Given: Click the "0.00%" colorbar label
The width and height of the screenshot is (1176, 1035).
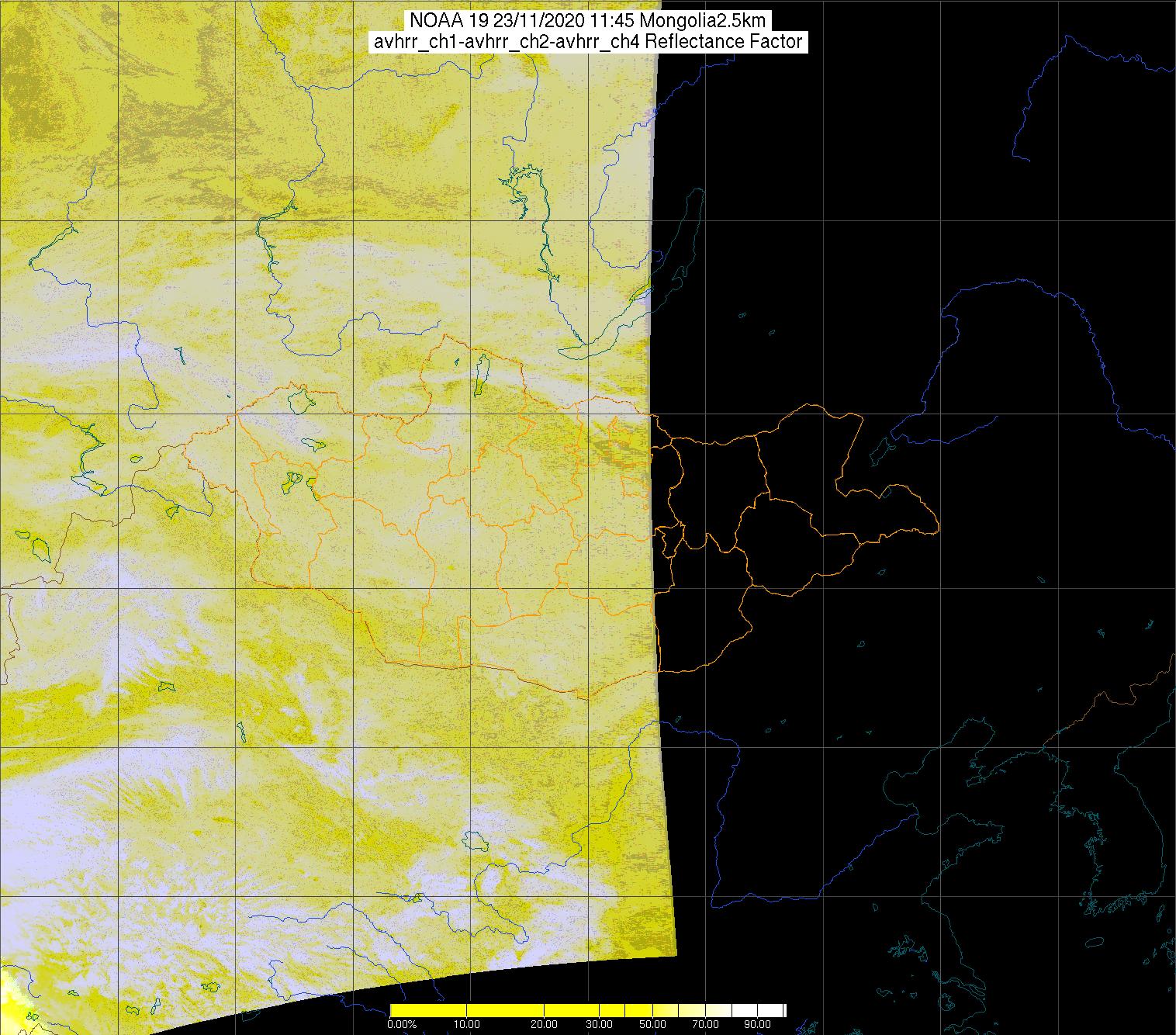Looking at the screenshot, I should click(x=402, y=1024).
